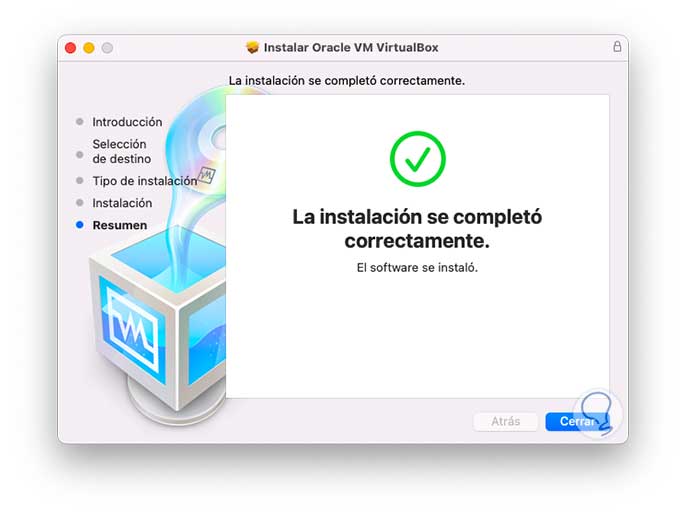Click the VirtualBox cube logo artwork

158,322
